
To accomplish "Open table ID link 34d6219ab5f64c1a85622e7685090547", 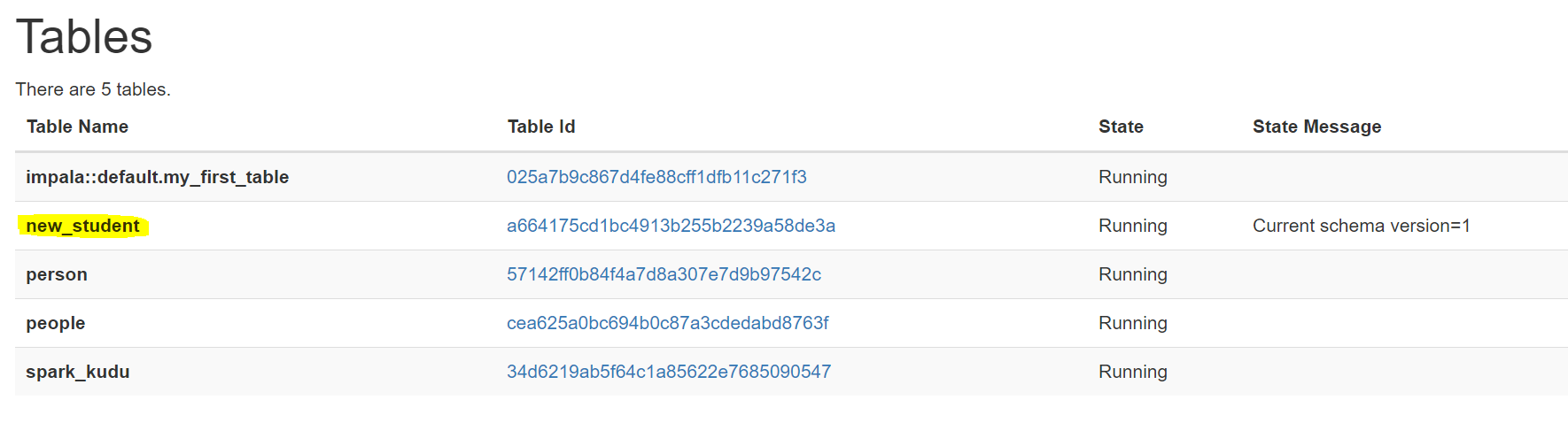I will click(669, 372).
